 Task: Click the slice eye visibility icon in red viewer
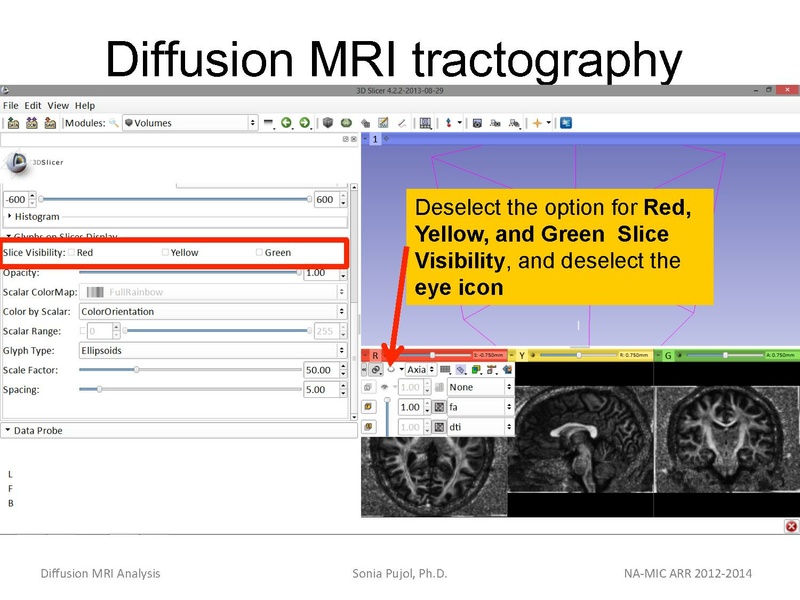(391, 369)
